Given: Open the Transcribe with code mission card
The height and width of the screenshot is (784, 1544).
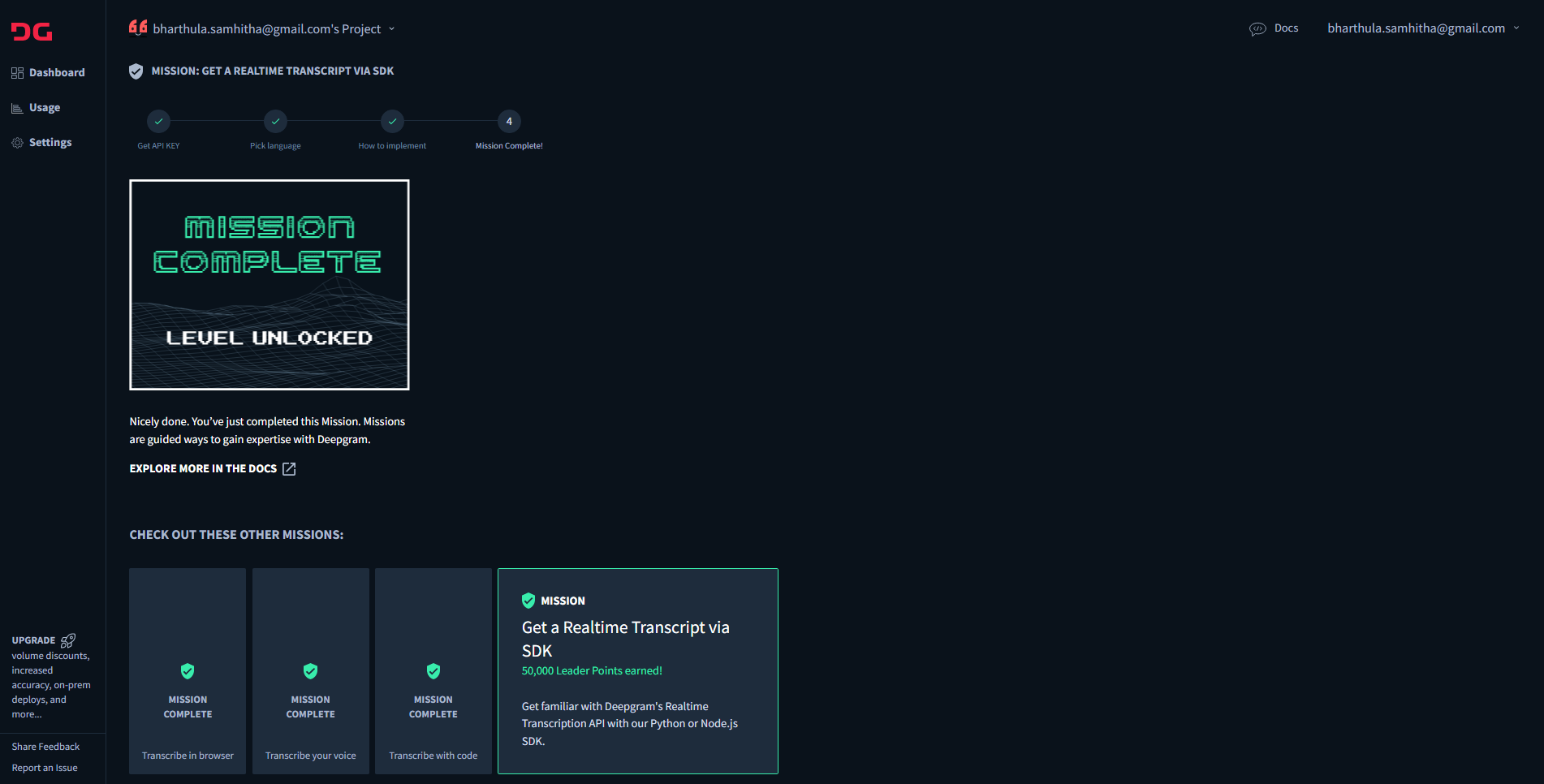Looking at the screenshot, I should (x=433, y=671).
